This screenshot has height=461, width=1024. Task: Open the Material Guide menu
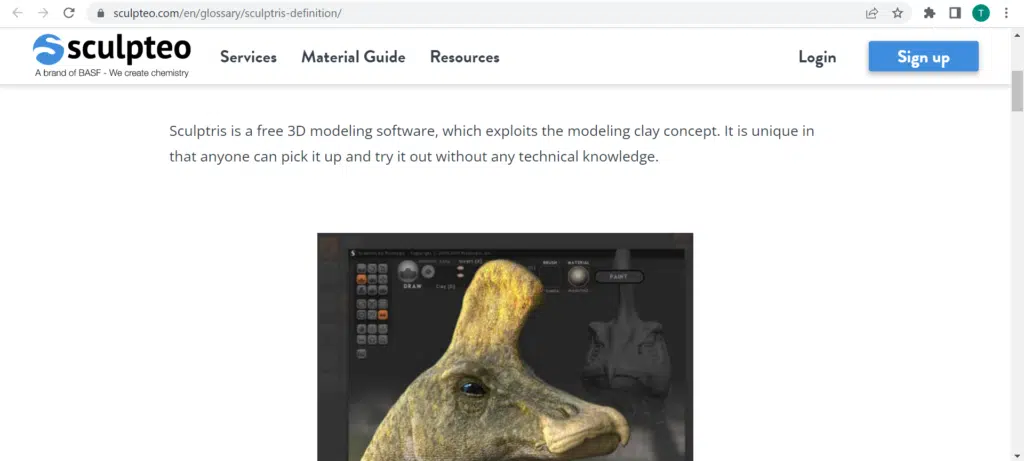353,57
